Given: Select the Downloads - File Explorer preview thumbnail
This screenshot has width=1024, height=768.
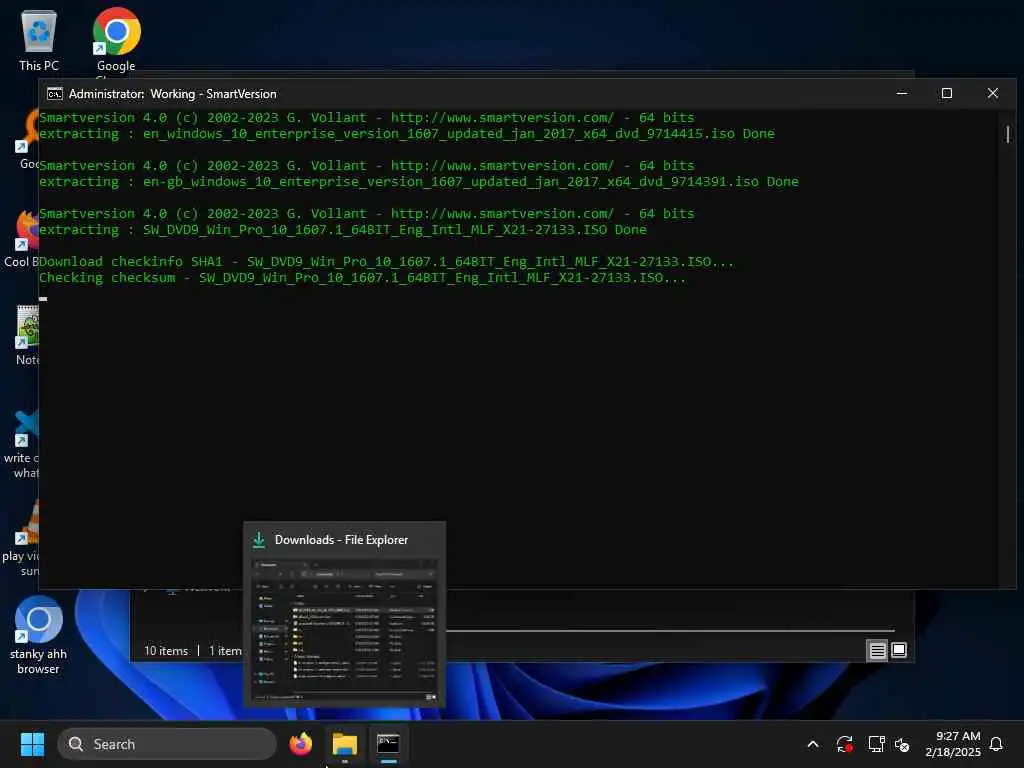Looking at the screenshot, I should tap(344, 630).
